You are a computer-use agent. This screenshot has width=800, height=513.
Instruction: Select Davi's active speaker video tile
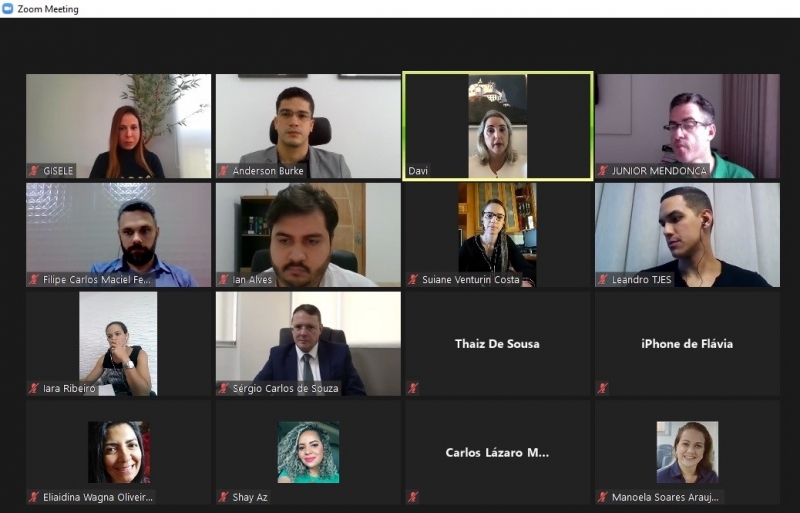click(x=498, y=126)
